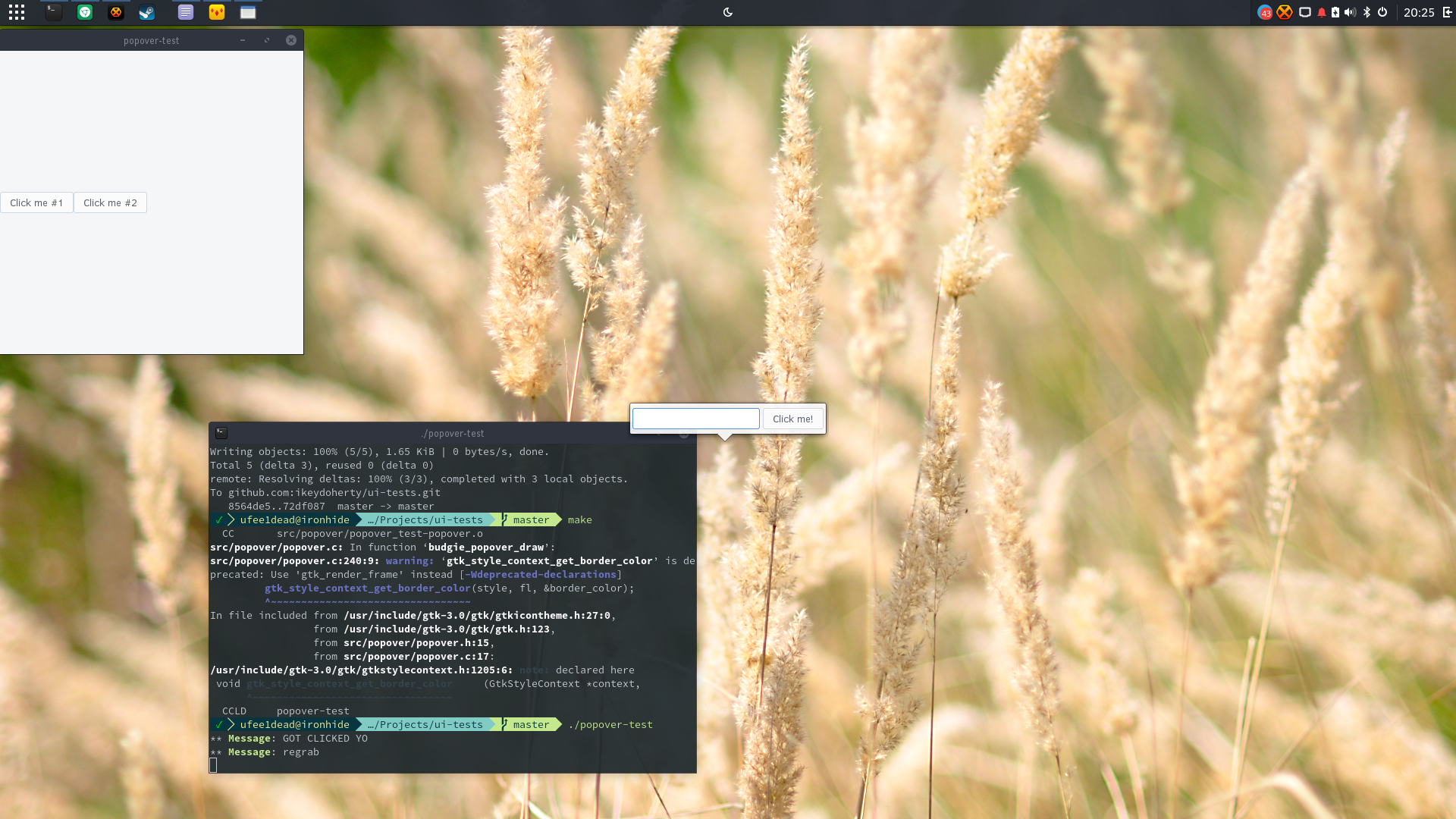Viewport: 1456px width, 819px height.
Task: Launch Steam from the panel
Action: [147, 12]
